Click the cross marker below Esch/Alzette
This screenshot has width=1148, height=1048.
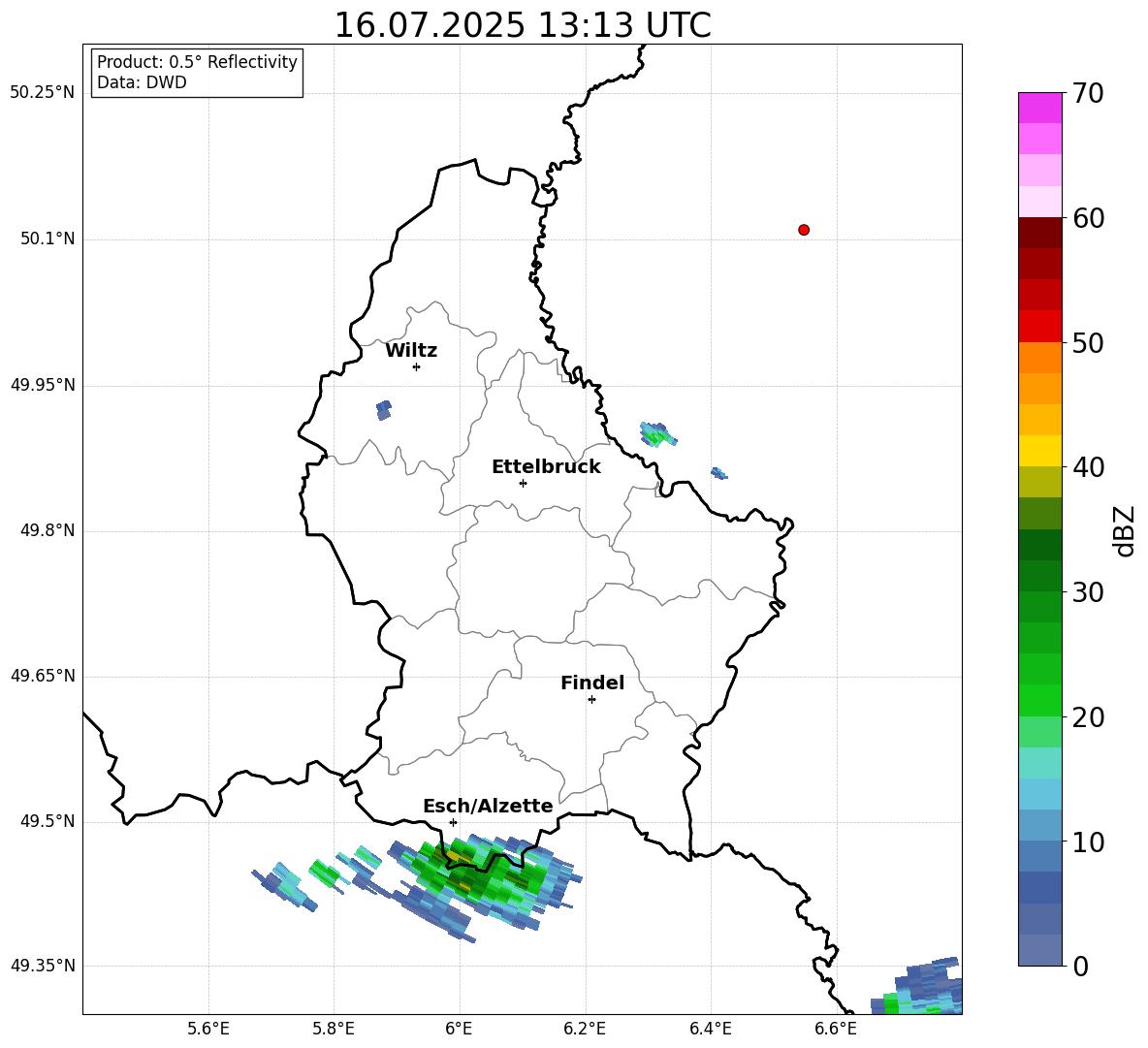click(453, 822)
